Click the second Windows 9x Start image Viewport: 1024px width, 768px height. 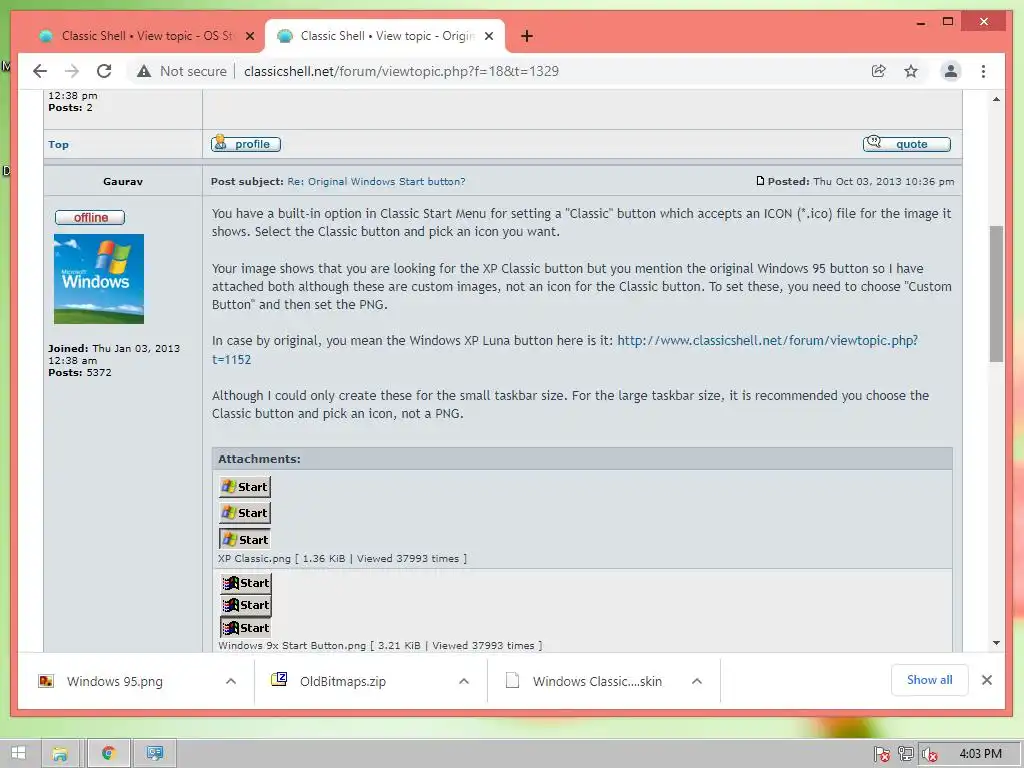[246, 605]
